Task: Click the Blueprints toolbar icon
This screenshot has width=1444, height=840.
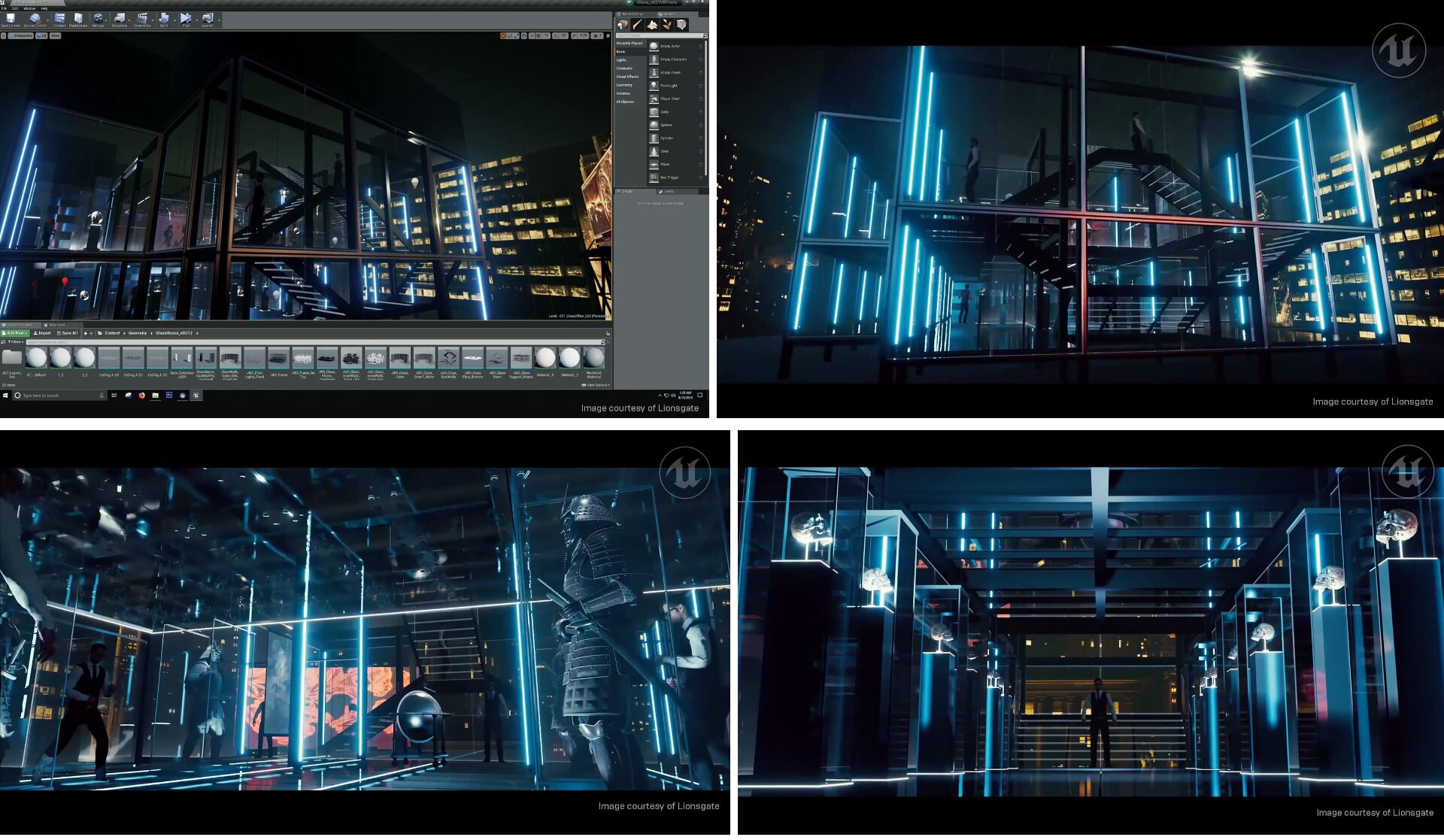Action: pos(120,19)
